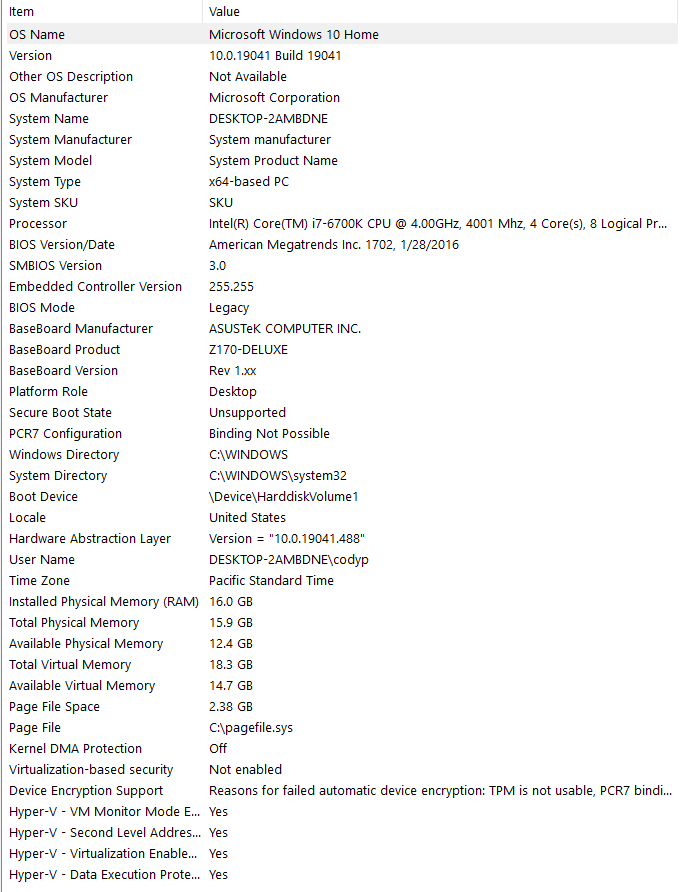Select the ASUSTeK COMPUTER INC. value
681x892 pixels.
285,329
